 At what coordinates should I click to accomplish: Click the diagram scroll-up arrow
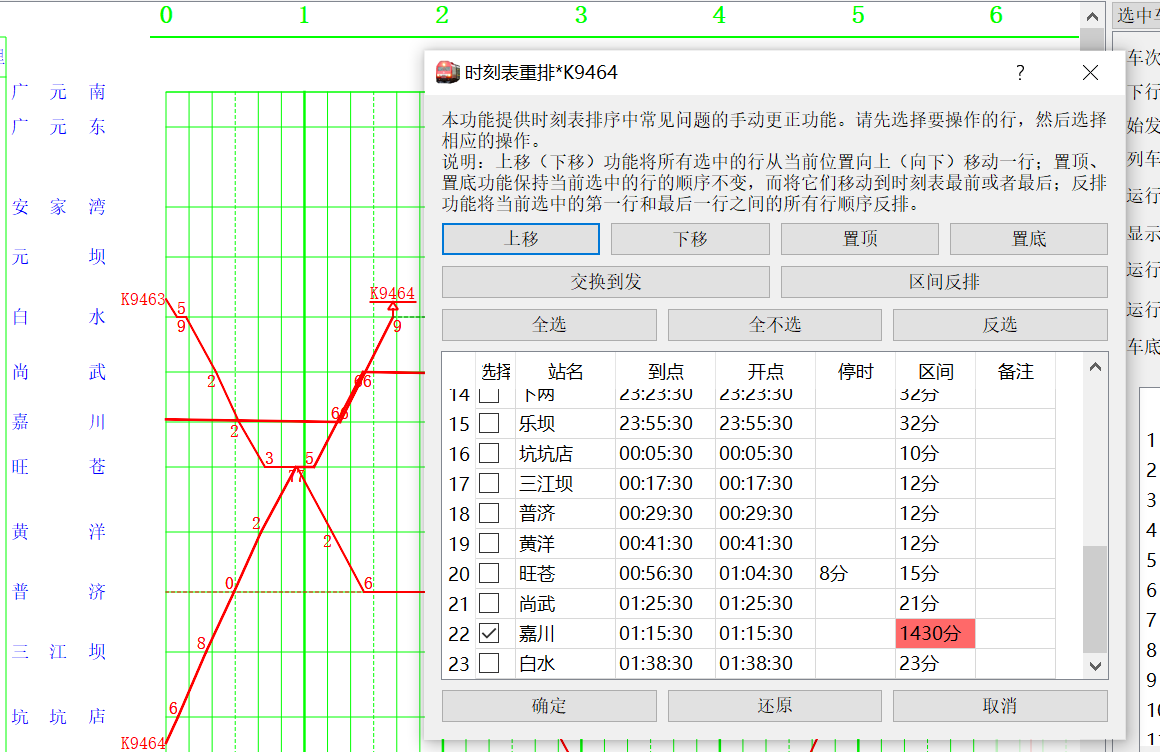click(x=1093, y=16)
